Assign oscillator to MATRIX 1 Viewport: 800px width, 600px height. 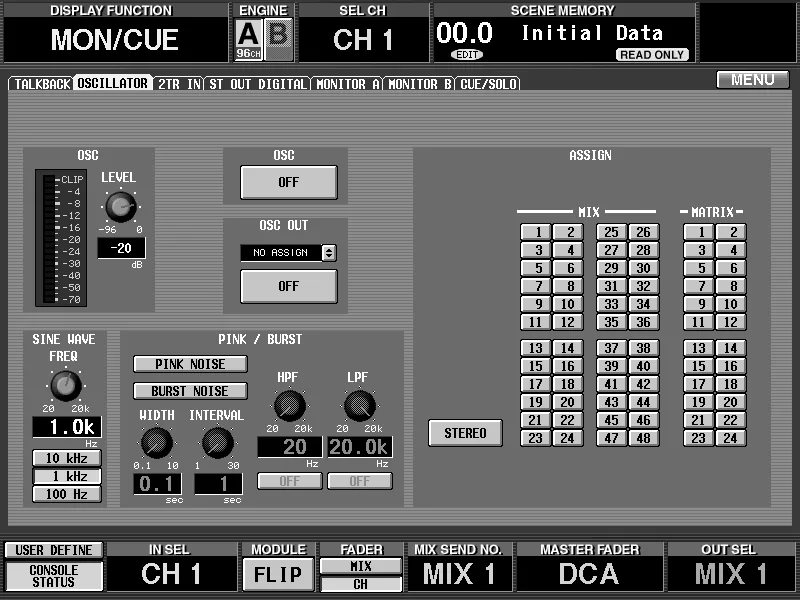pos(698,232)
